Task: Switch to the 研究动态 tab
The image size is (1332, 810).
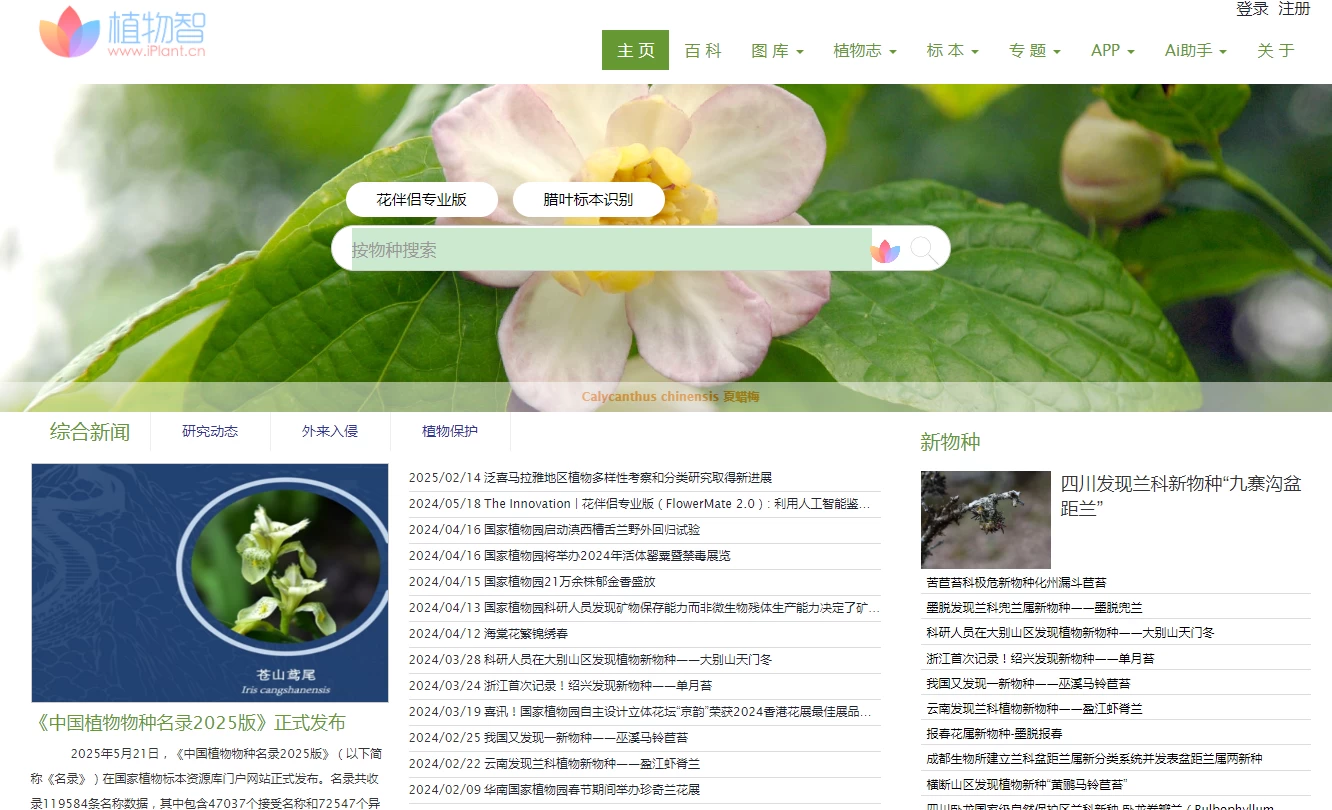Action: coord(210,431)
